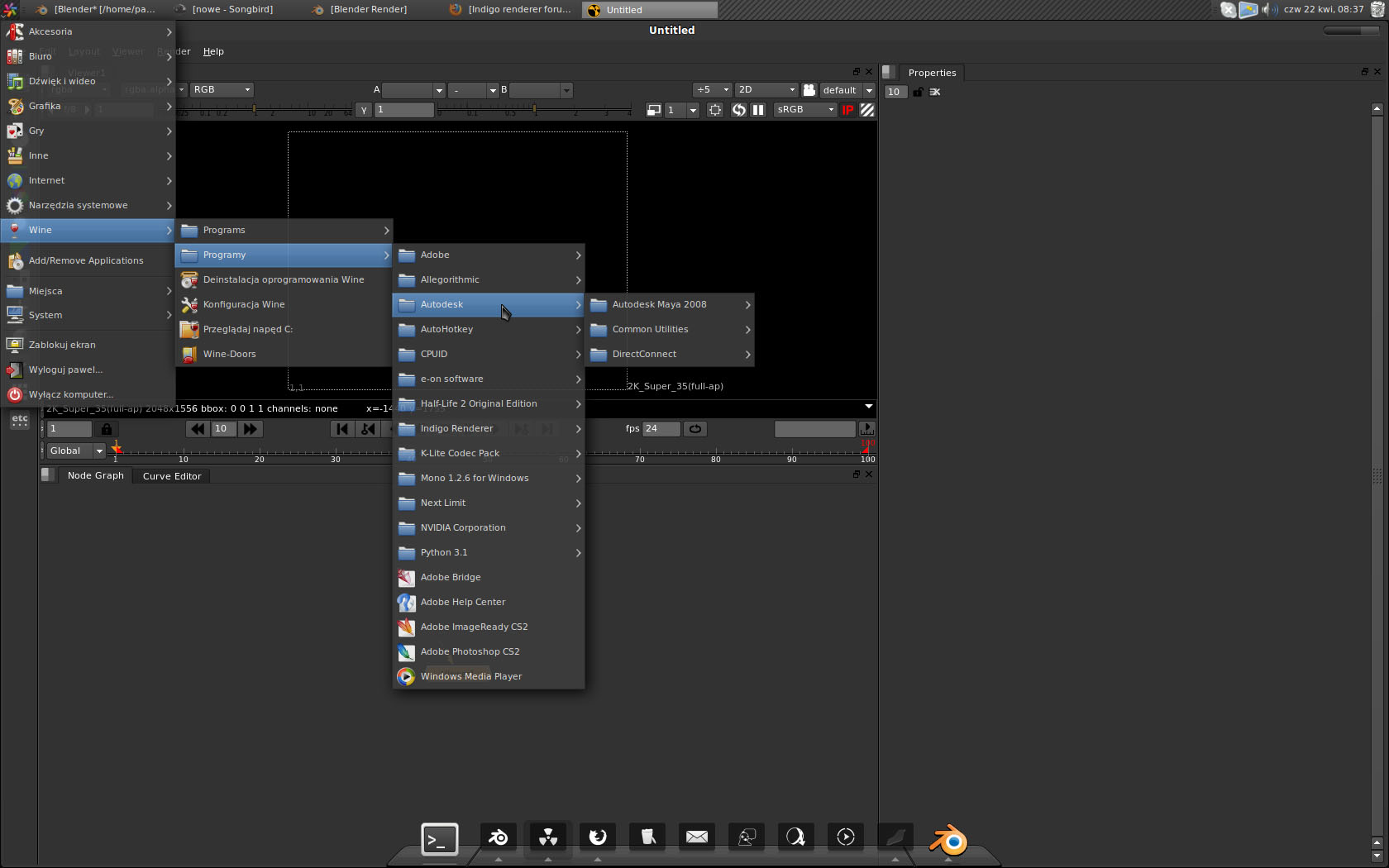Toggle the frame lock padlock
1389x868 pixels.
[x=107, y=429]
